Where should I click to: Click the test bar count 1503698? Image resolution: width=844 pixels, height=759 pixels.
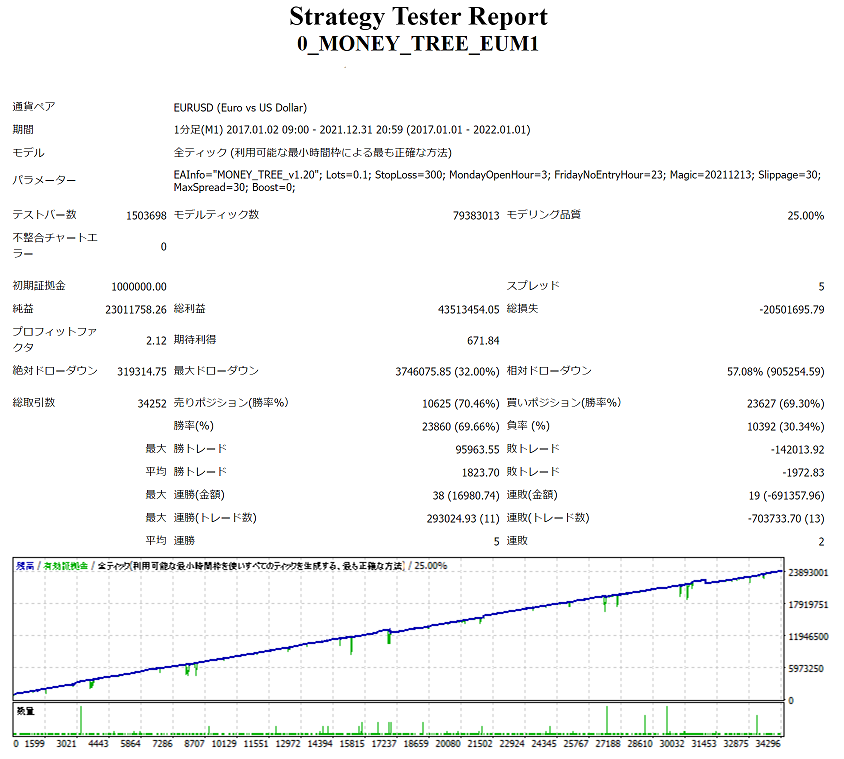pos(146,215)
